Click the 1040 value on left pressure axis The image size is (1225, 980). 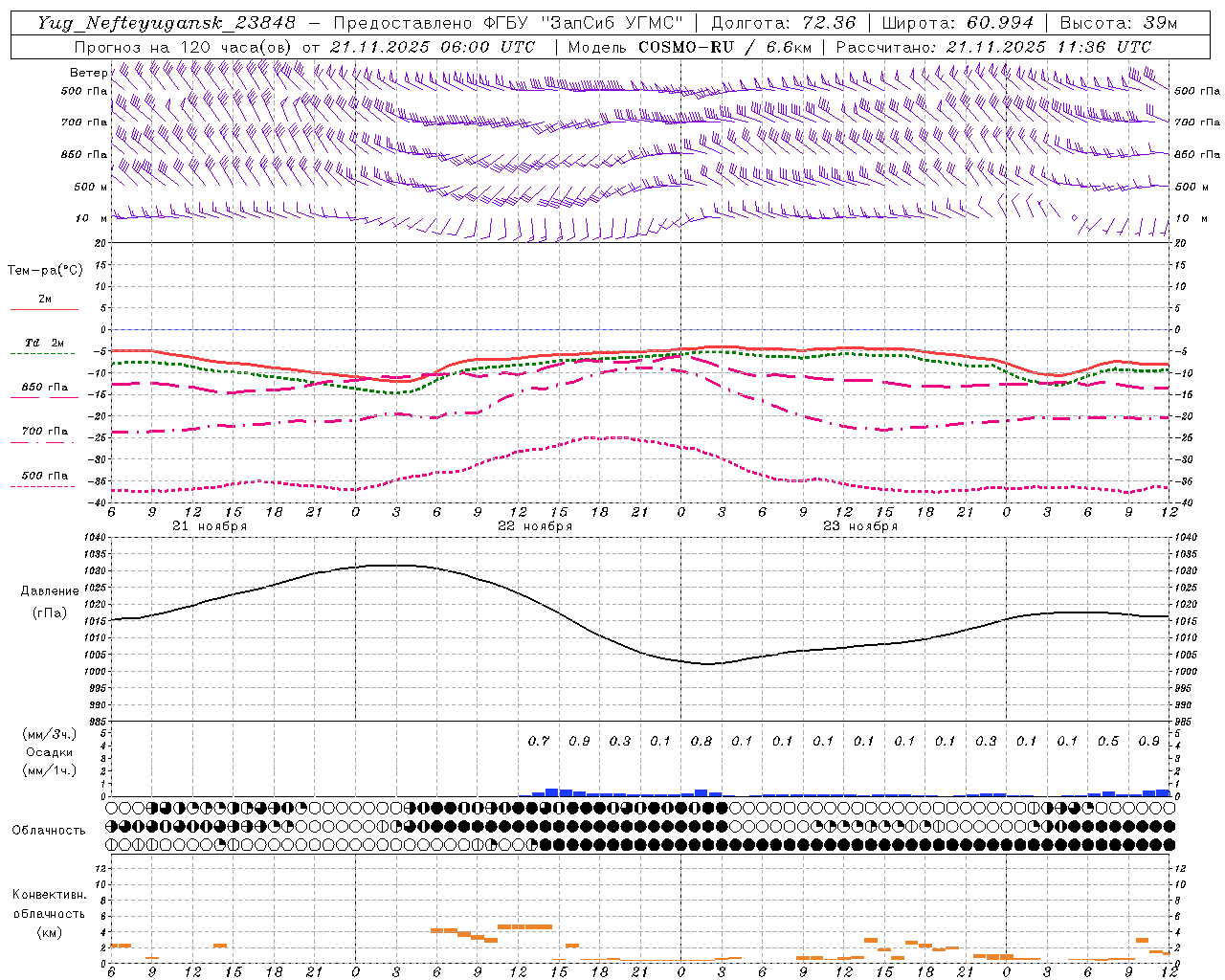click(x=95, y=538)
